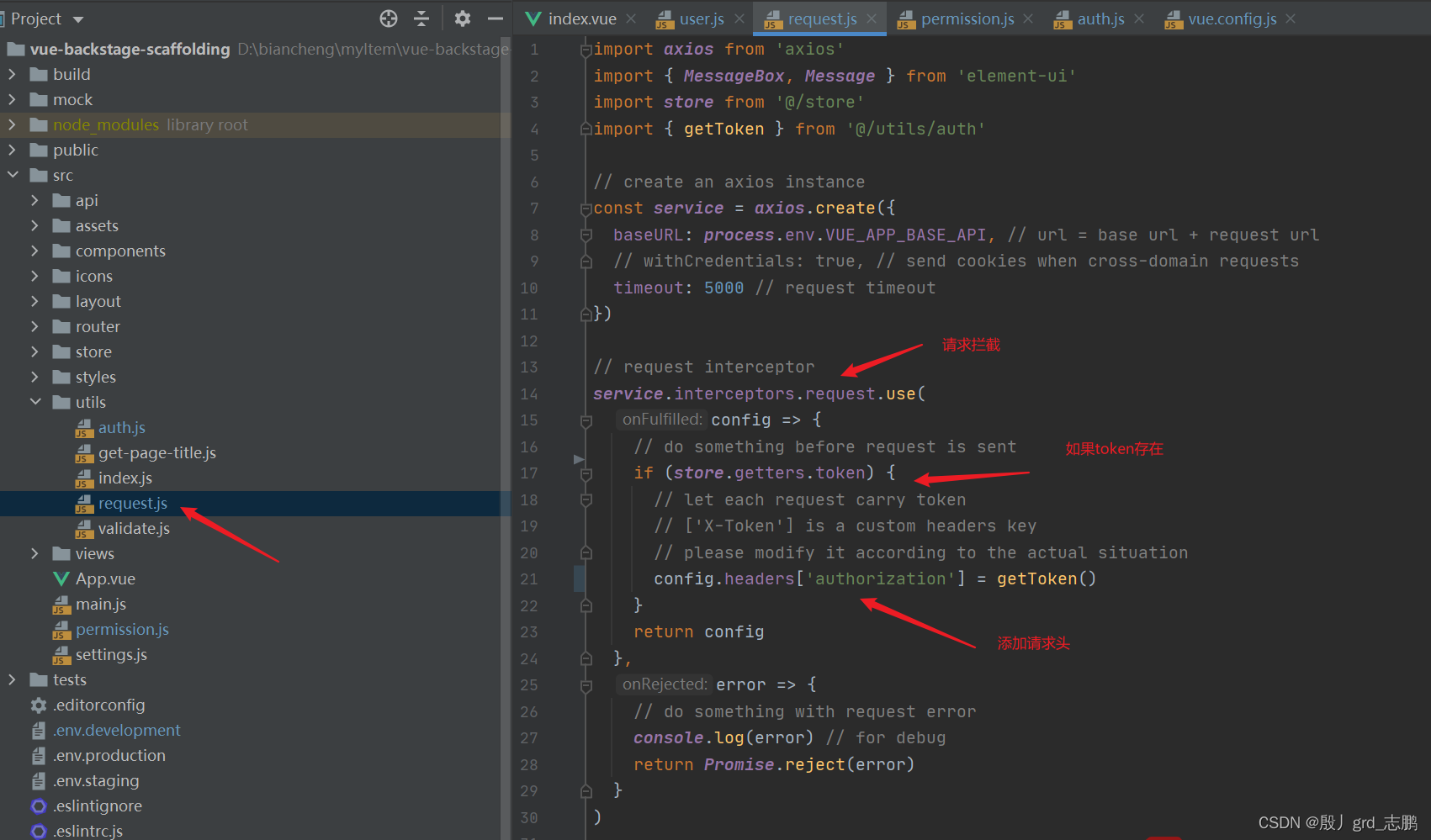Open Project panel settings gear
Screen dimensions: 1431x840
click(463, 18)
